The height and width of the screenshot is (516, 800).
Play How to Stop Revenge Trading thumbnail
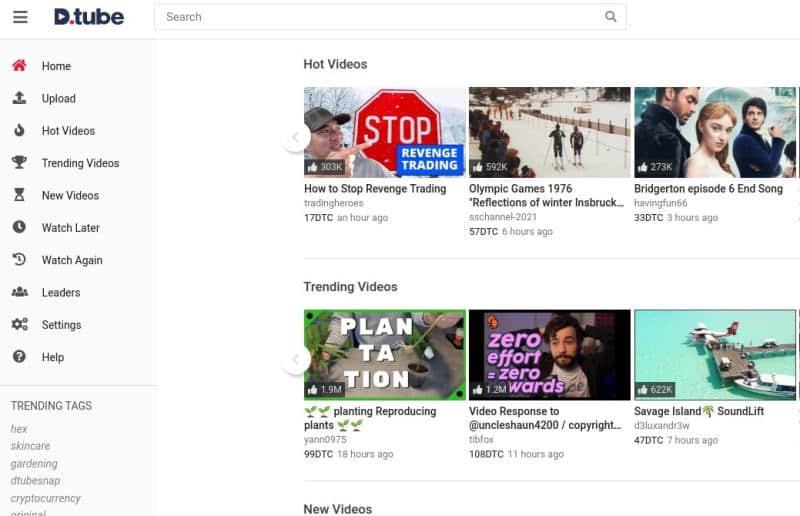tap(384, 132)
